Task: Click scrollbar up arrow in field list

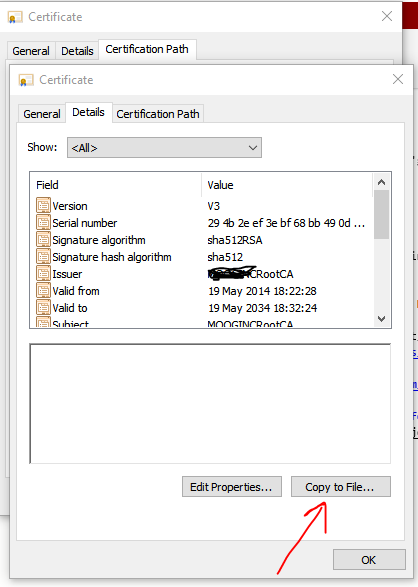Action: click(381, 182)
